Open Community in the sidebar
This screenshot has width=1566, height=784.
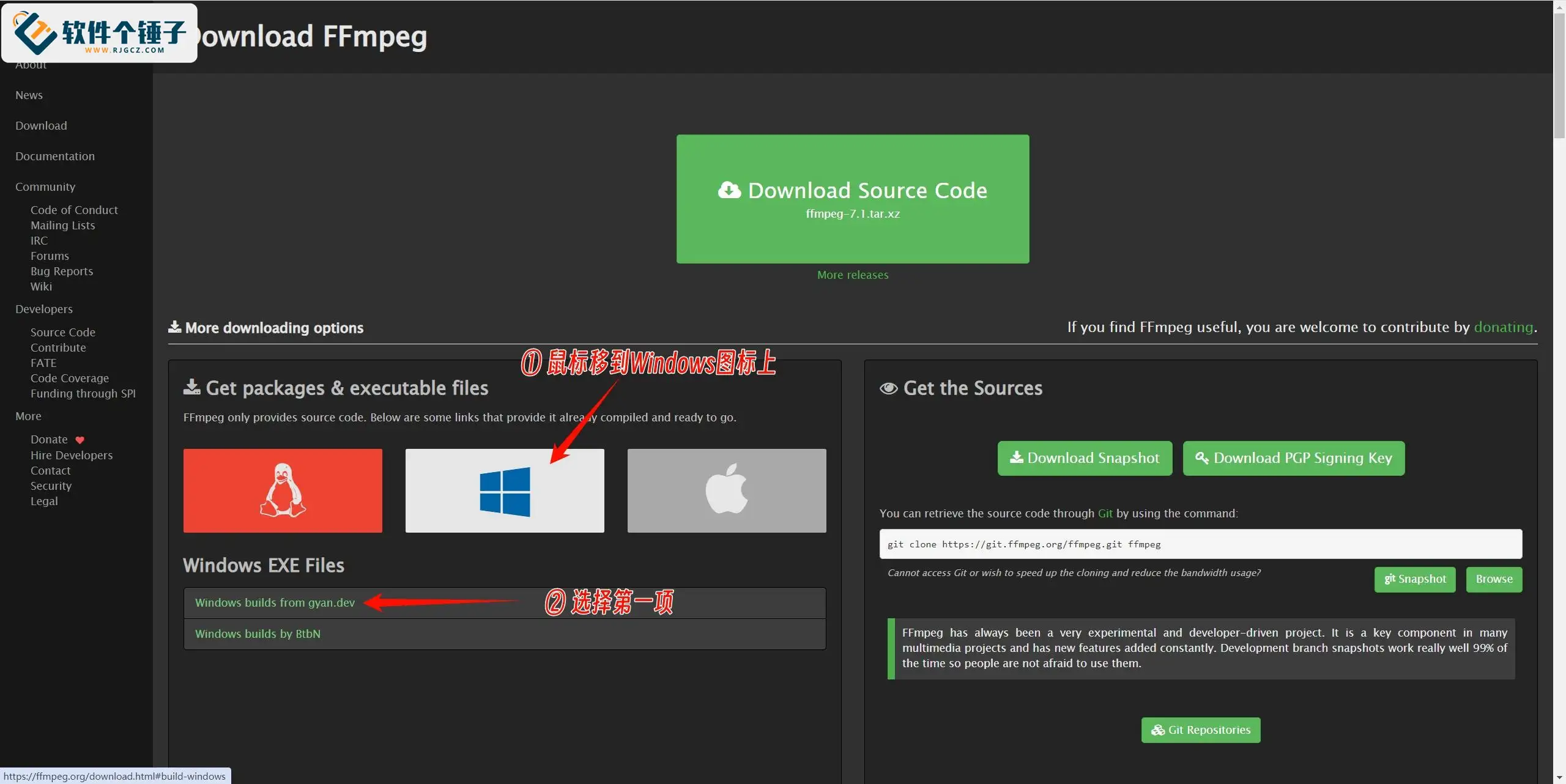[x=45, y=187]
